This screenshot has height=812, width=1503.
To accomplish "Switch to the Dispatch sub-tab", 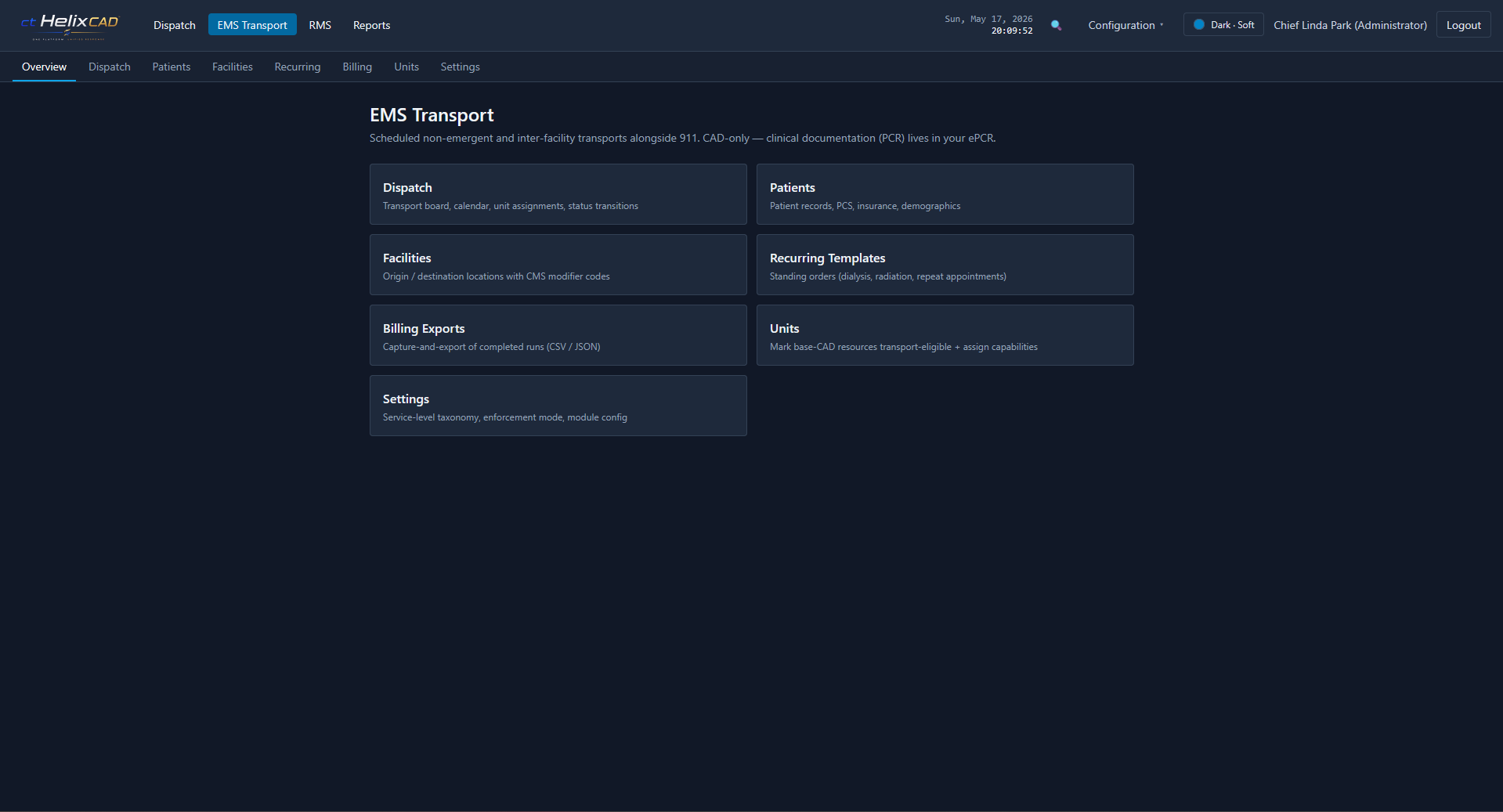I will pos(110,67).
